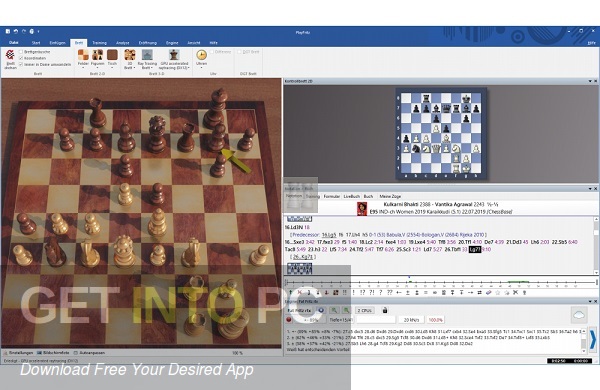
Task: Click the 2 CPUs button
Action: click(x=364, y=310)
